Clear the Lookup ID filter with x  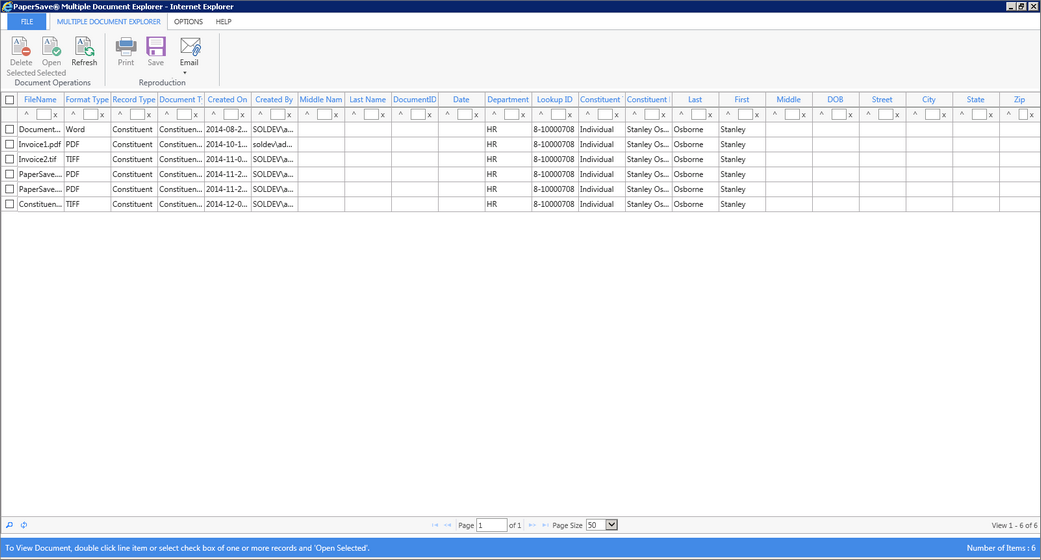tap(570, 115)
